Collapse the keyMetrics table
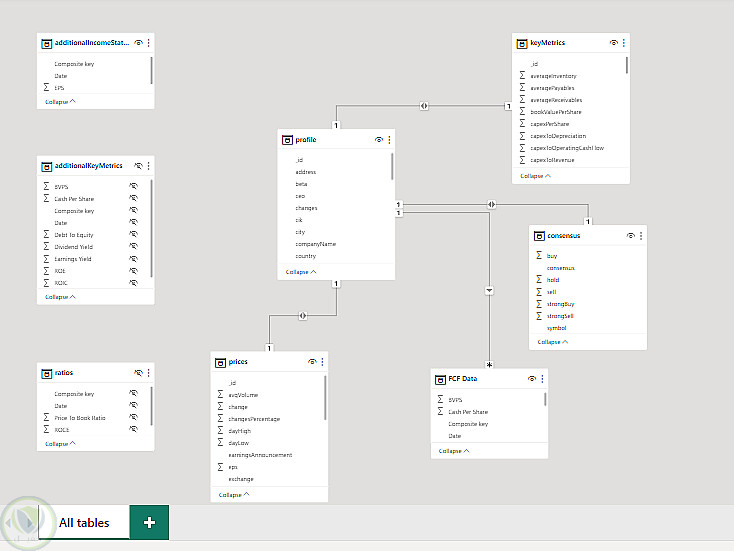734x551 pixels. (535, 176)
